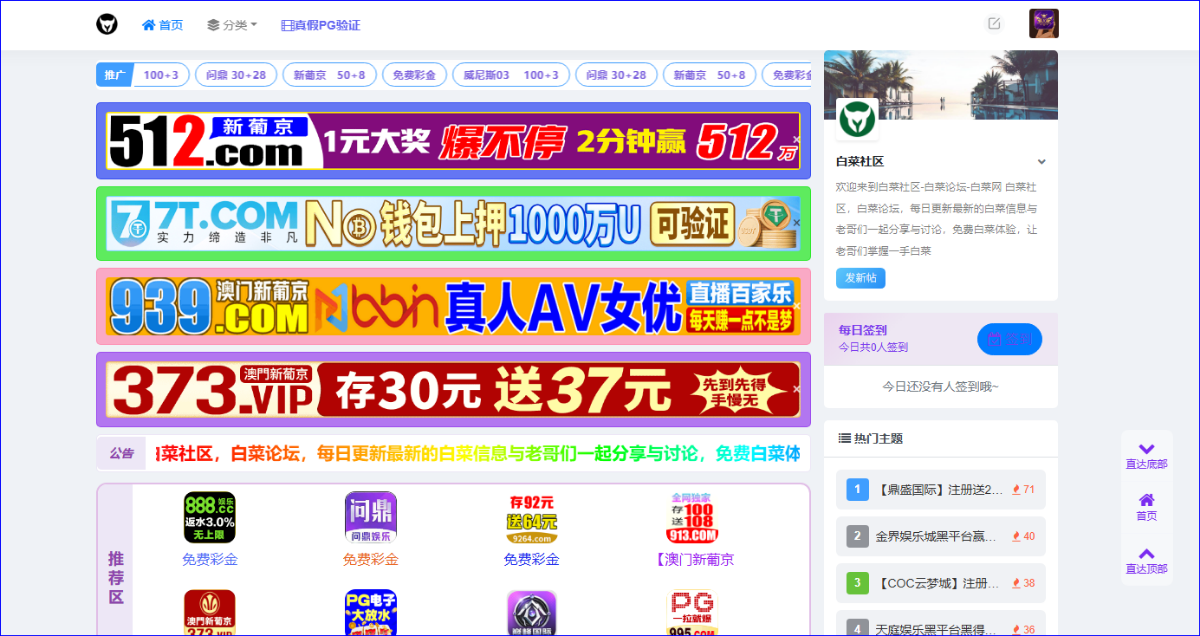This screenshot has height=636, width=1200.
Task: Click the 热门主题 list icon
Action: tap(844, 439)
